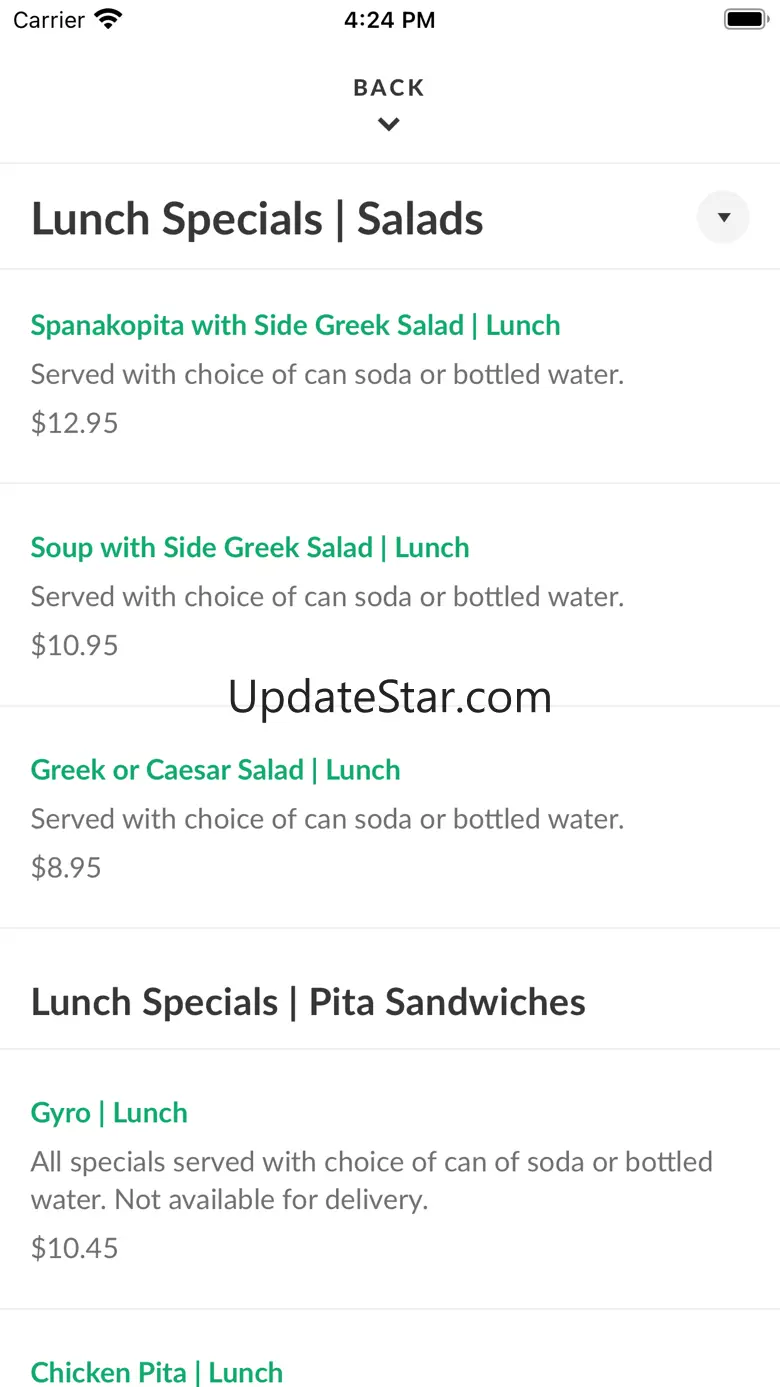Tap Spanakopita's can soda description text

tap(327, 375)
